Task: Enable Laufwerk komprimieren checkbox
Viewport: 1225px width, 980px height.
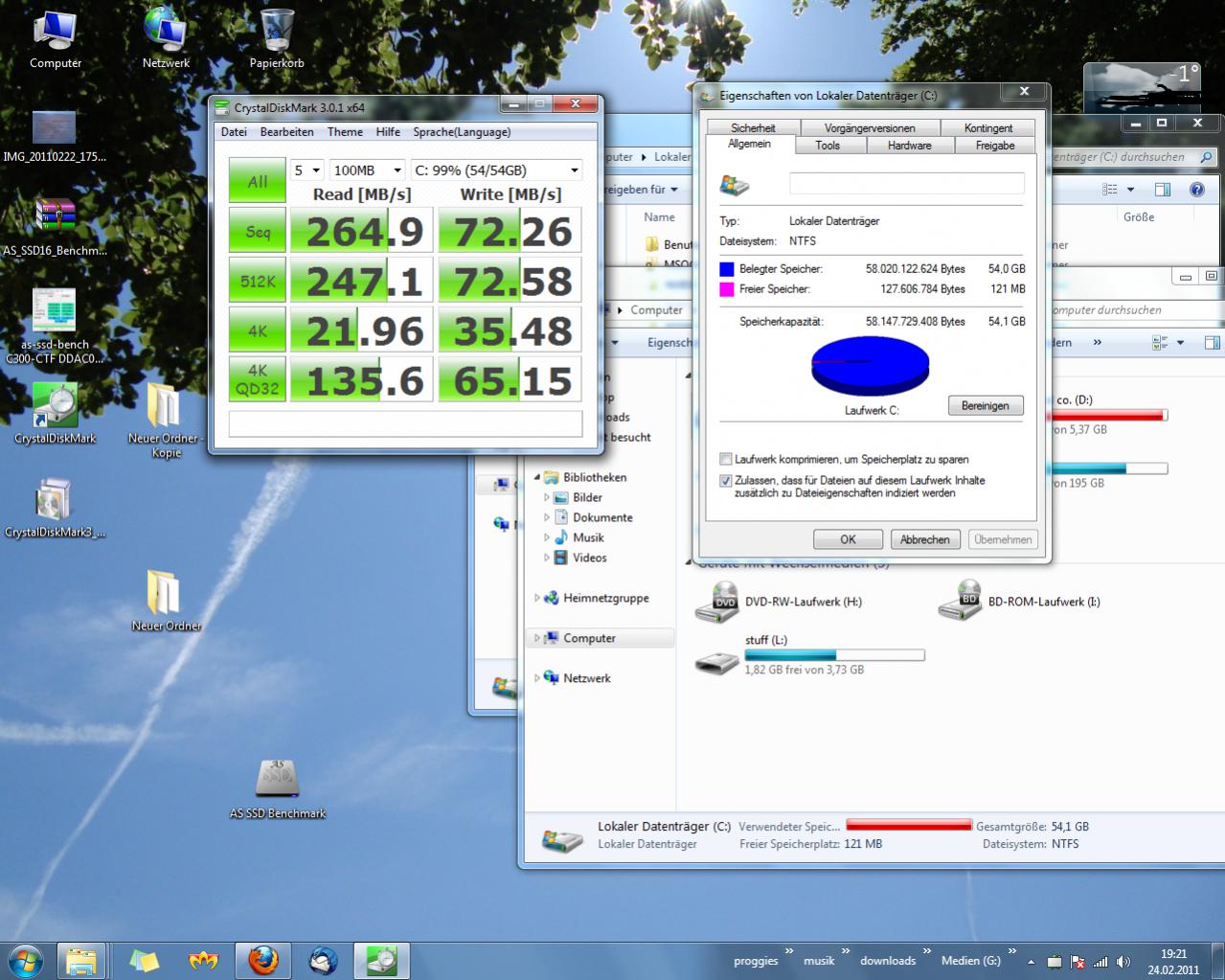Action: (726, 459)
